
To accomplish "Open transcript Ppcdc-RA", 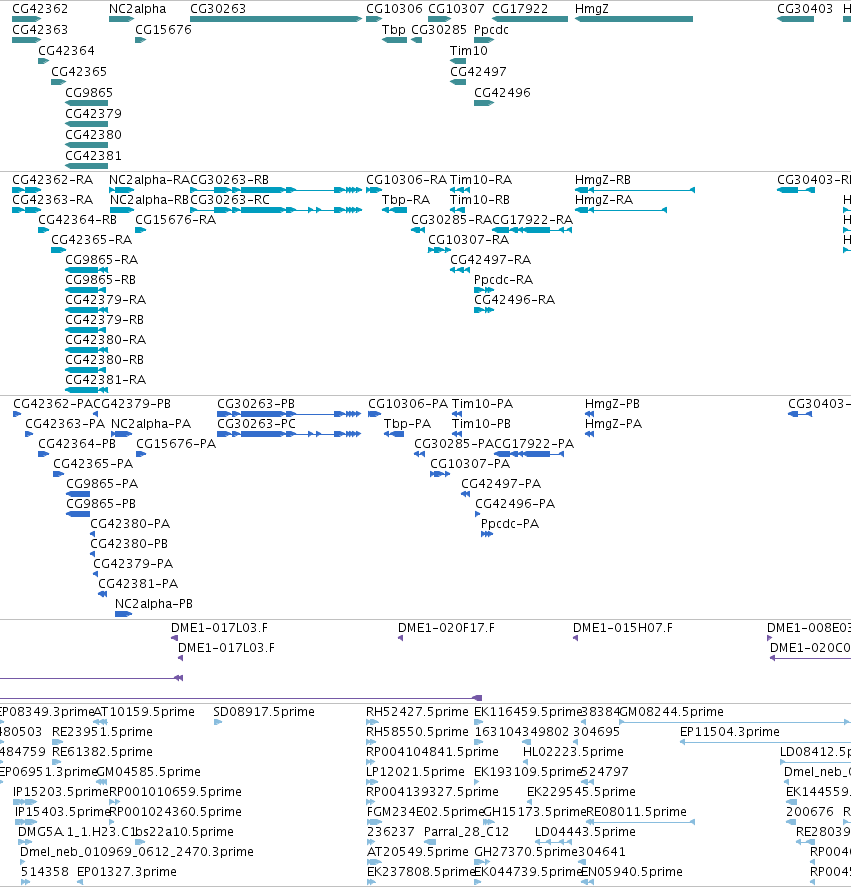I will click(503, 279).
